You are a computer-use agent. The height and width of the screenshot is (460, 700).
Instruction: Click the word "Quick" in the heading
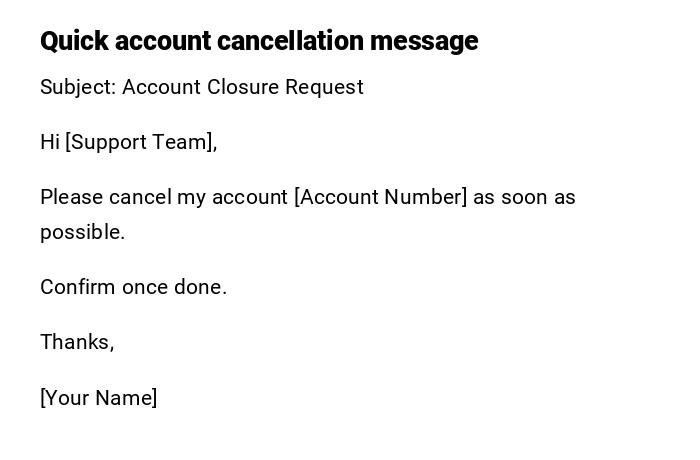pos(74,41)
